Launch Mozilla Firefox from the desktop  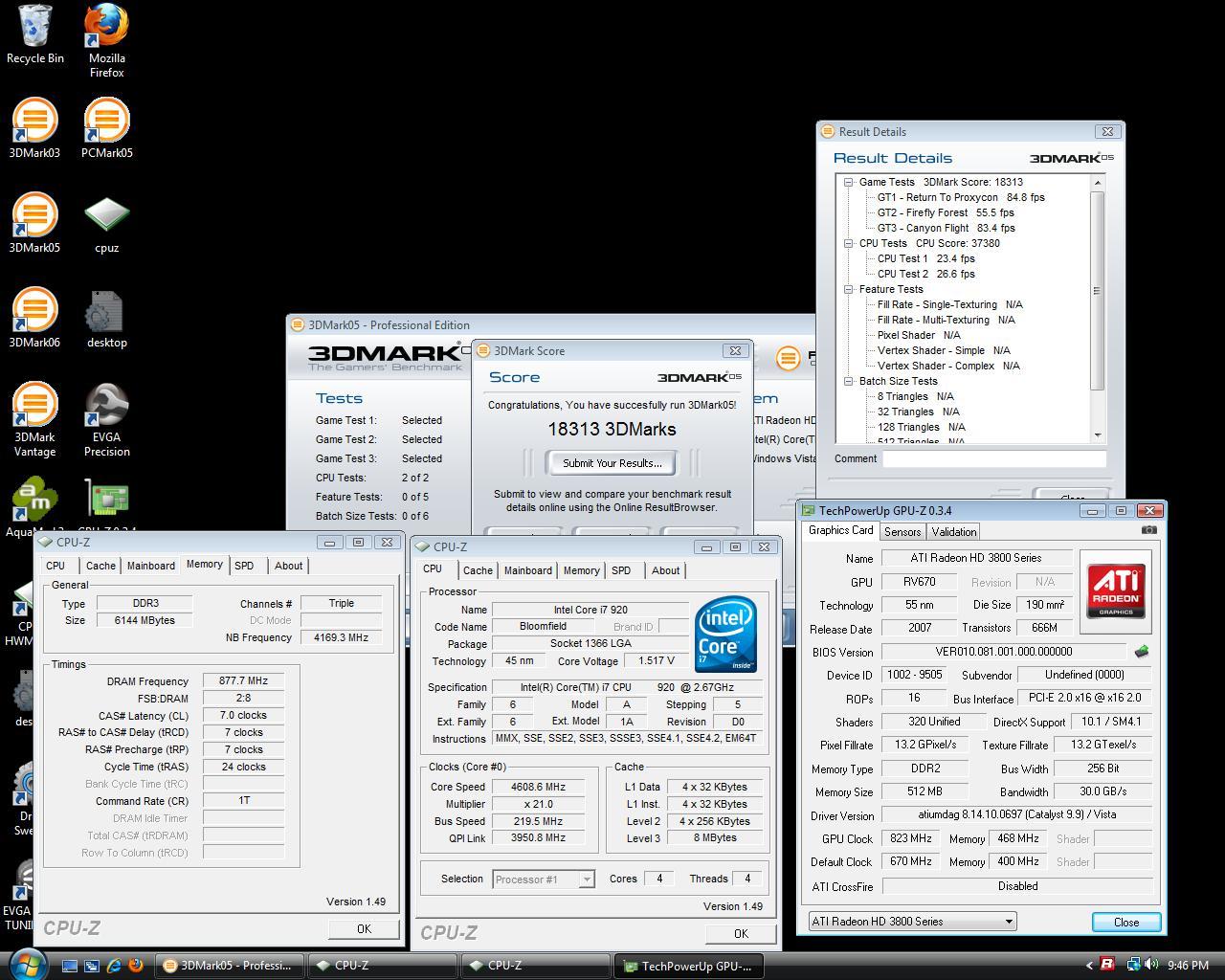[106, 40]
